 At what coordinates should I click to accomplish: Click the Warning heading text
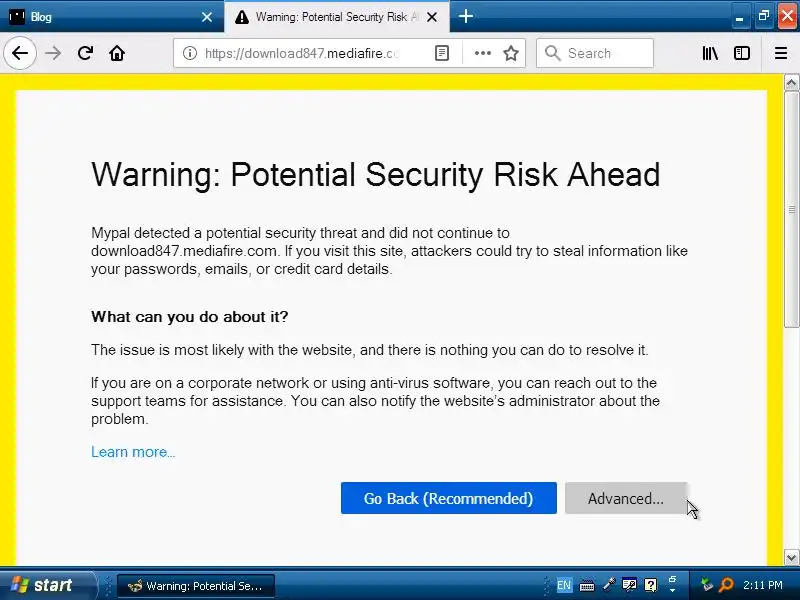click(376, 175)
